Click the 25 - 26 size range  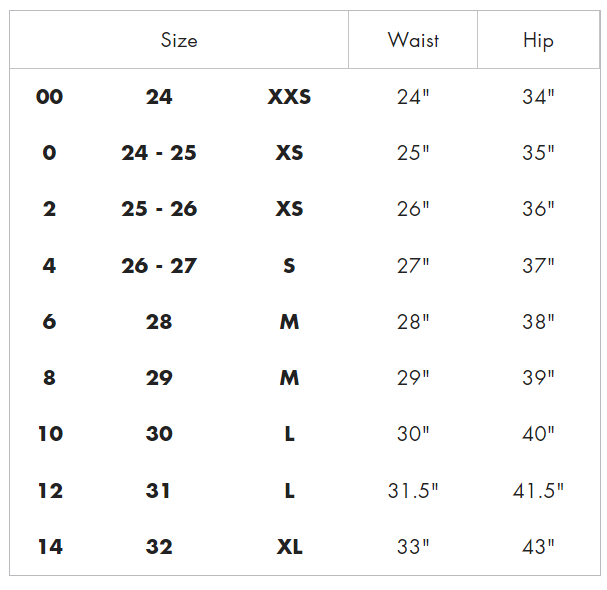click(x=159, y=209)
